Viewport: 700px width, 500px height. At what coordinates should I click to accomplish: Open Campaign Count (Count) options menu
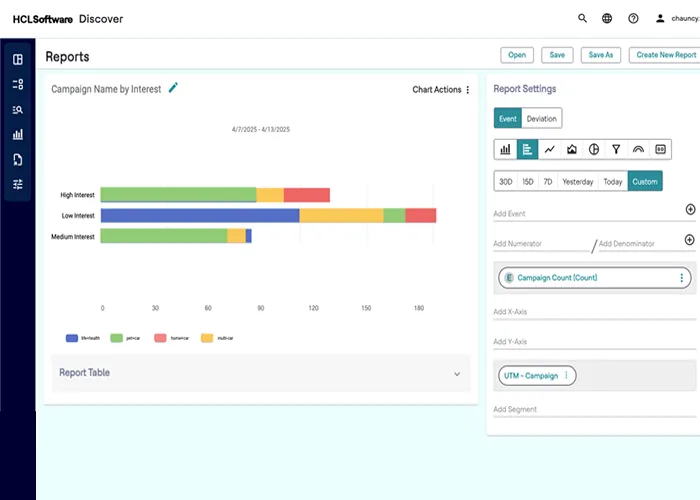coord(682,278)
